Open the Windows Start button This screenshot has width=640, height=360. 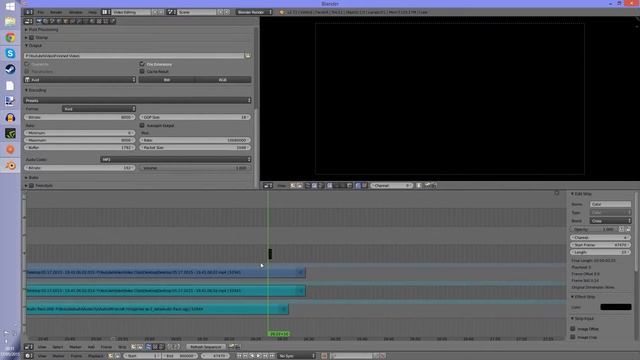(10, 7)
